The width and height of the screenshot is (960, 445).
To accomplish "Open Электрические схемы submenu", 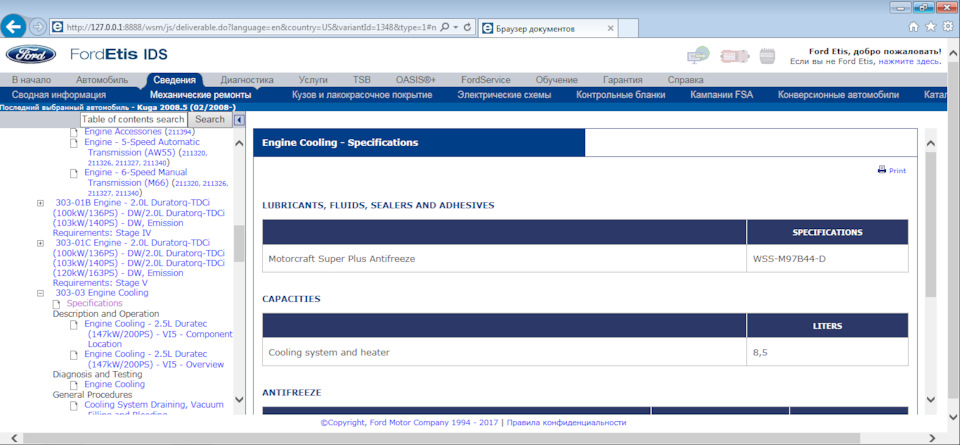I will (504, 95).
